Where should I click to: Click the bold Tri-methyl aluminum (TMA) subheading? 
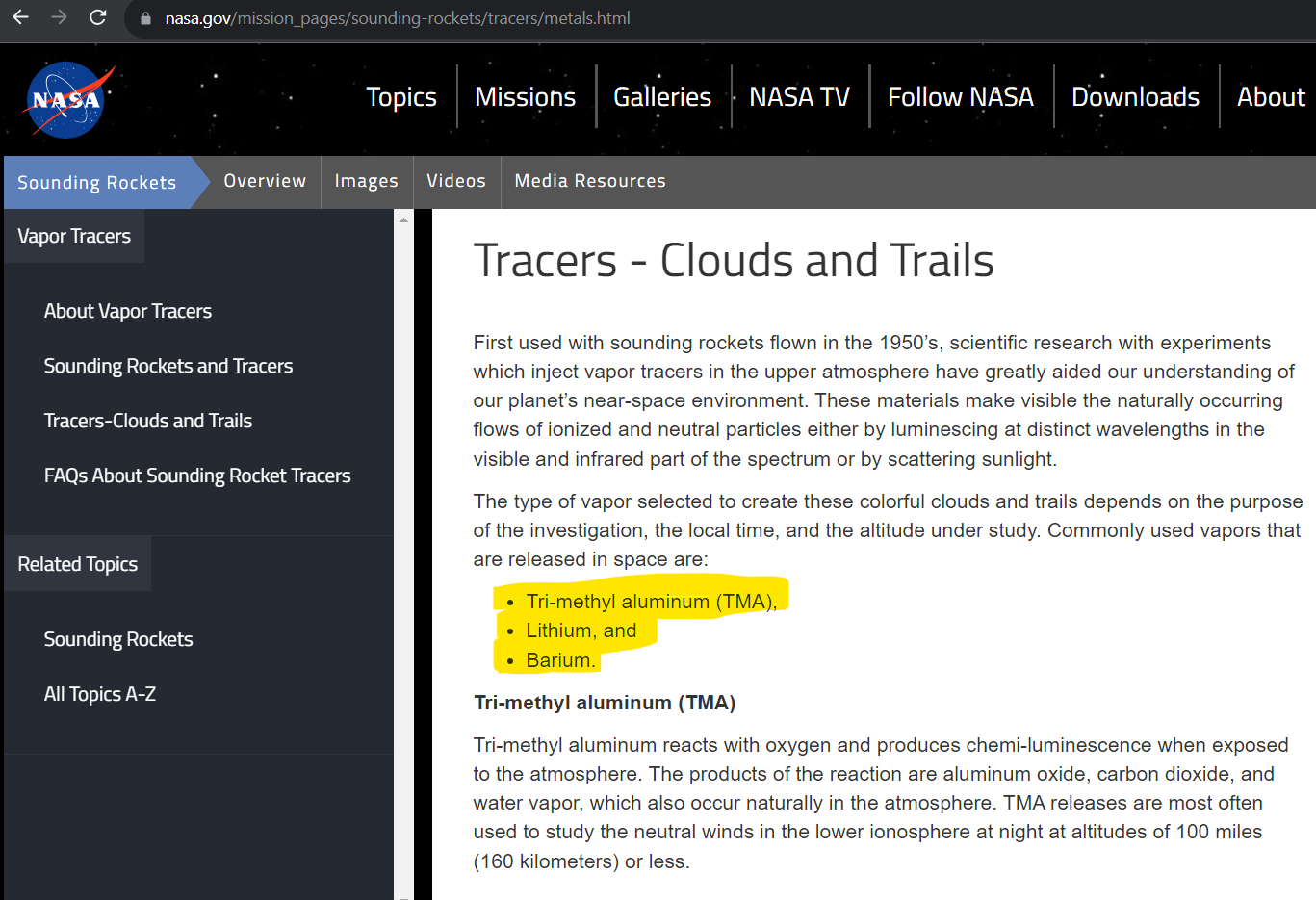point(605,703)
